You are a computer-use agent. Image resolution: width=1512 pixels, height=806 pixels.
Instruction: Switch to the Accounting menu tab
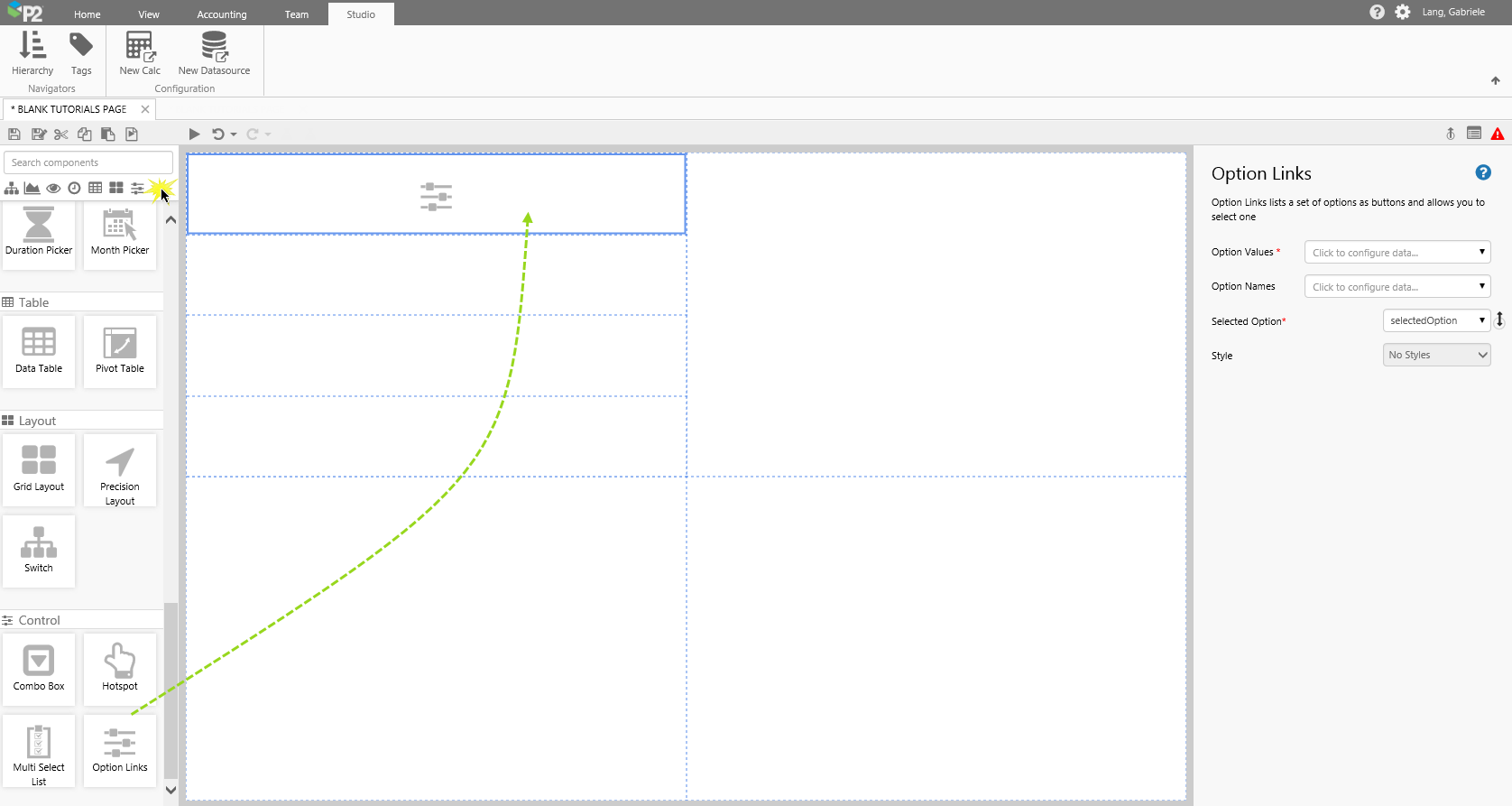click(222, 14)
